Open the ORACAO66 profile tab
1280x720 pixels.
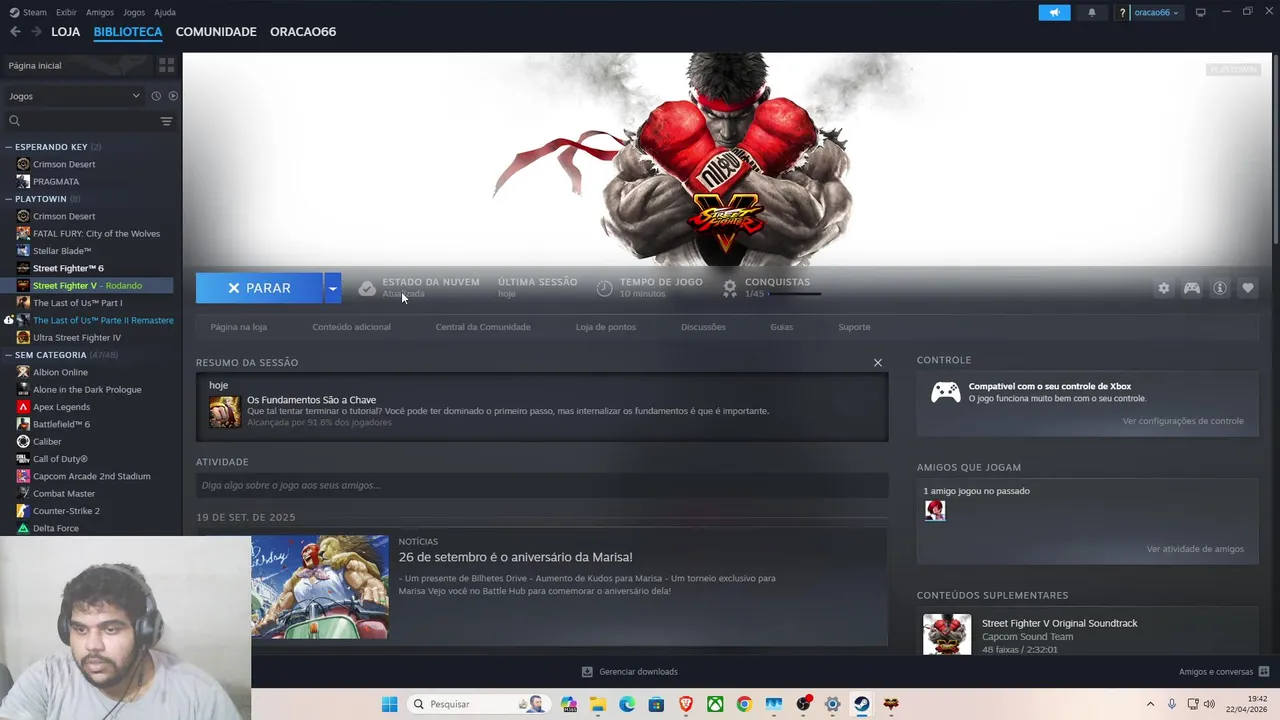303,32
